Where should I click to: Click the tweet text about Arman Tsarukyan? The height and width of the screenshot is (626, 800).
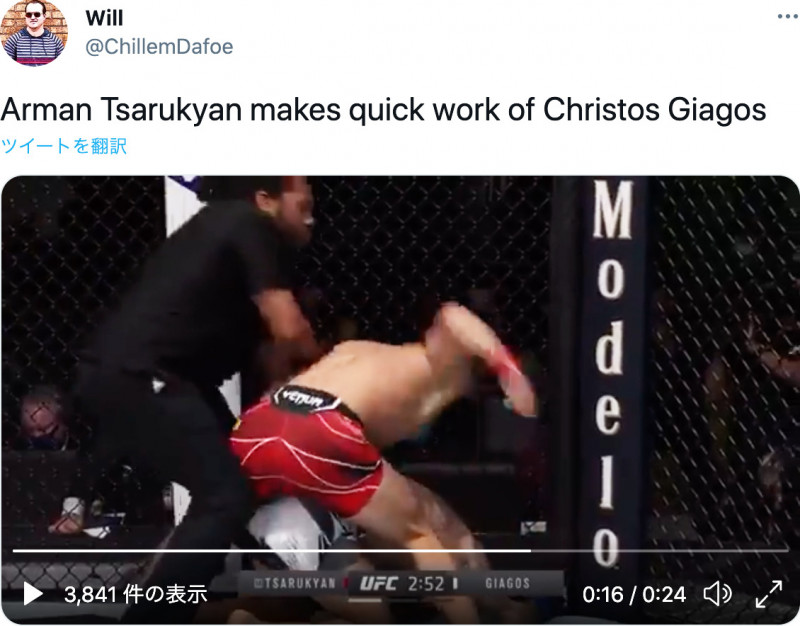point(383,109)
